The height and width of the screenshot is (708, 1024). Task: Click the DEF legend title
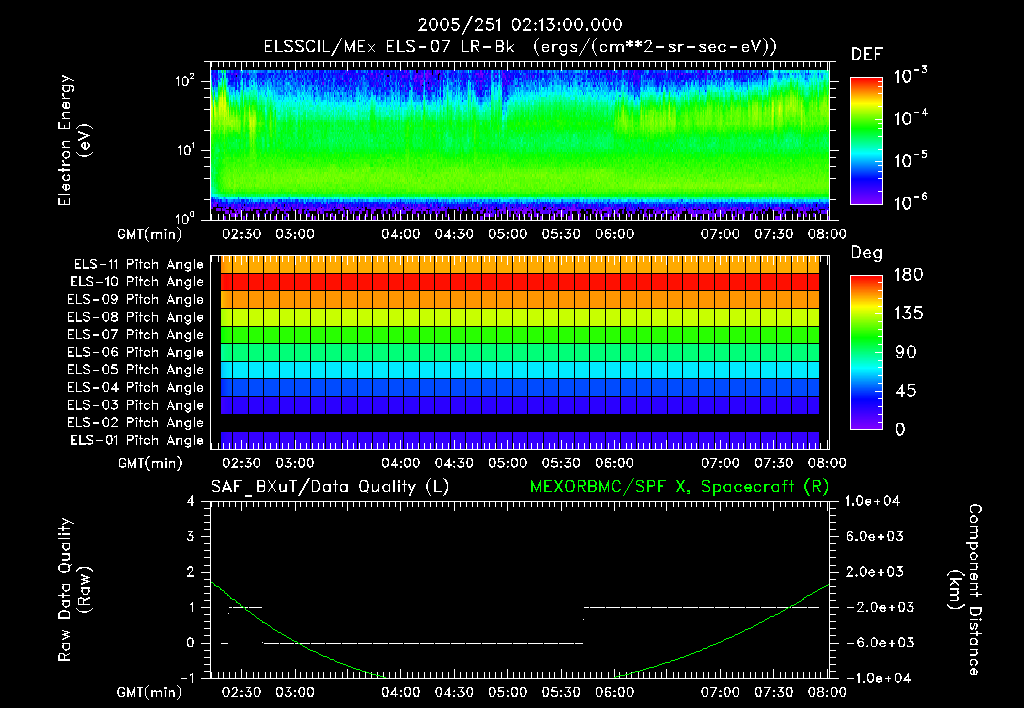[867, 54]
